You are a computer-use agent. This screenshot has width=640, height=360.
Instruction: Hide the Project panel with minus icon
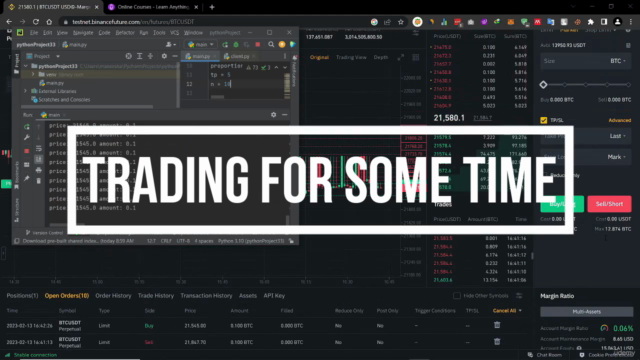pos(175,56)
